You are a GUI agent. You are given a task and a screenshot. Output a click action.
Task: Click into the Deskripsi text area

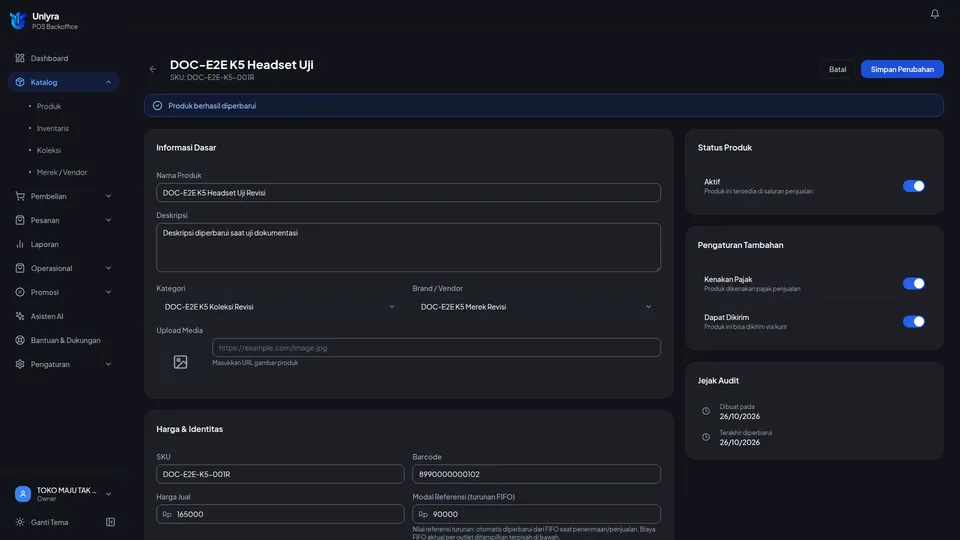pyautogui.click(x=408, y=247)
